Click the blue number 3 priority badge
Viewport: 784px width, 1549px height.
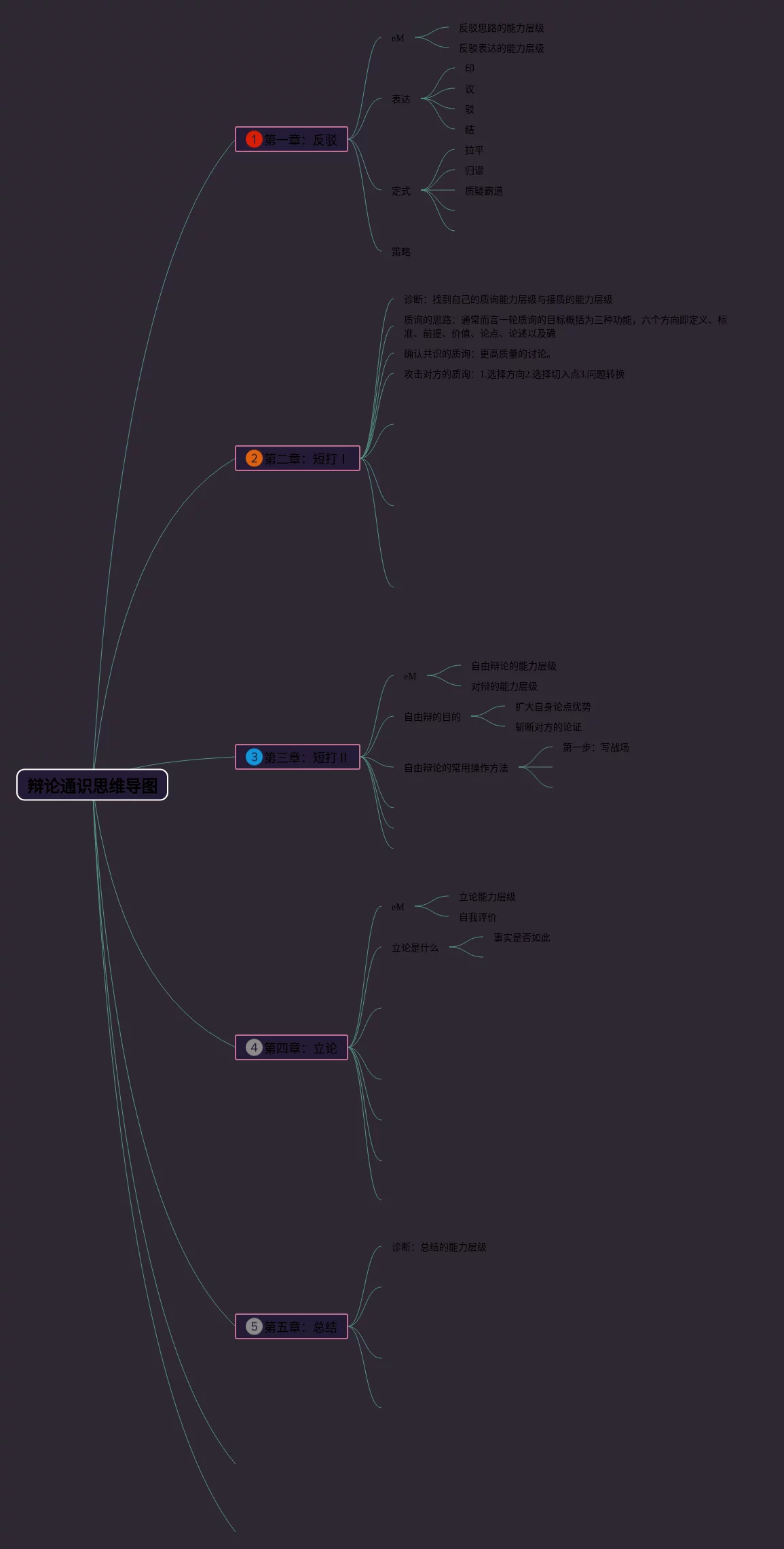(x=254, y=757)
